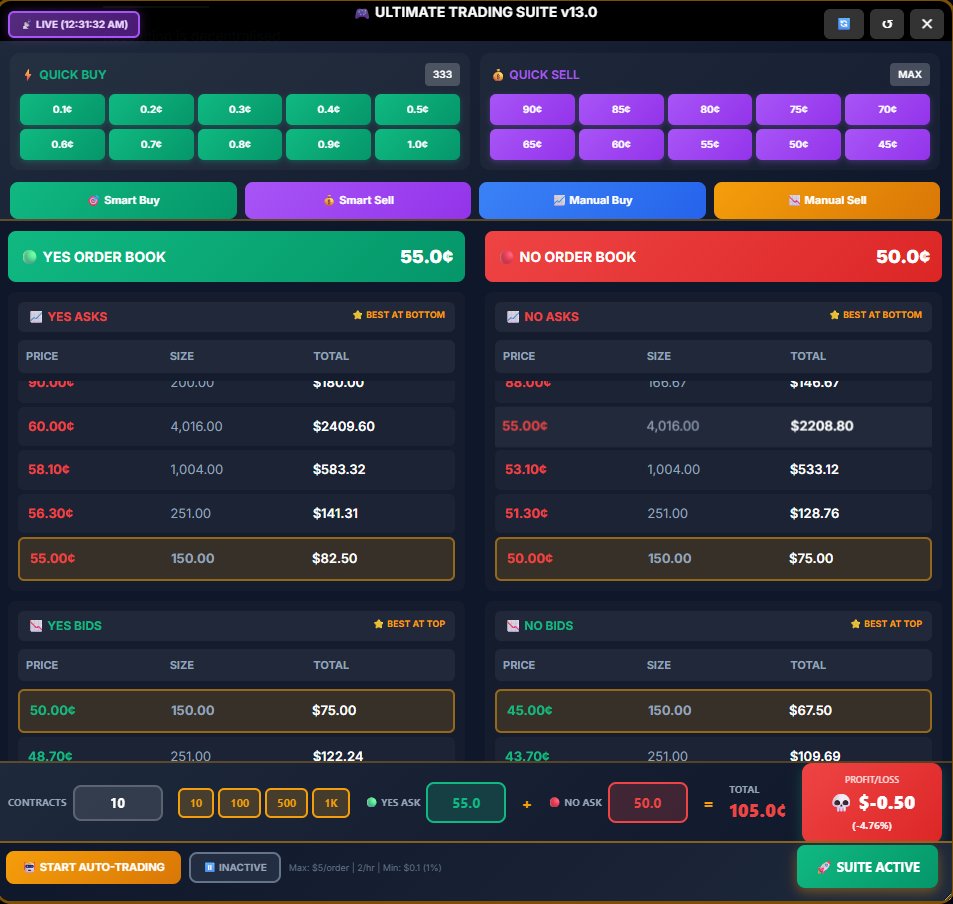Quick sell at 55¢

click(x=710, y=145)
